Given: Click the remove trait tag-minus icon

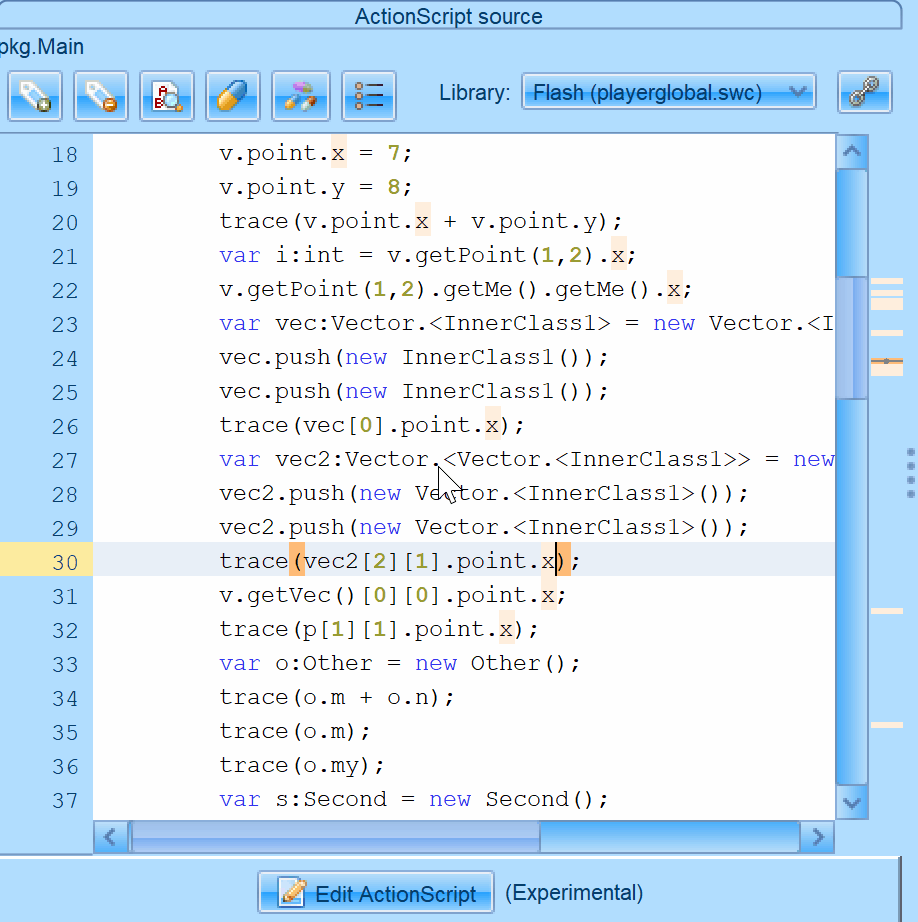Looking at the screenshot, I should click(101, 96).
